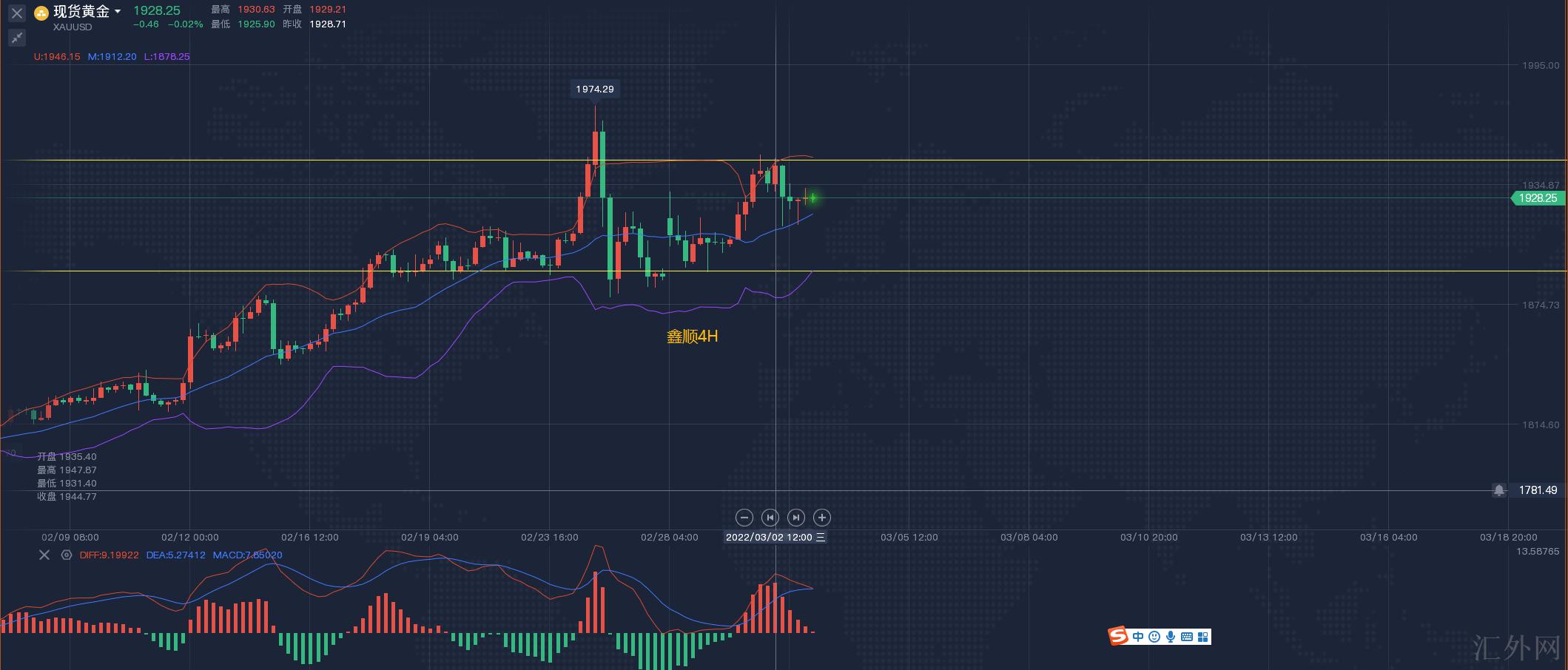Click the crosshair time label 2022/03/02 12:00
1568x670 pixels.
point(775,538)
